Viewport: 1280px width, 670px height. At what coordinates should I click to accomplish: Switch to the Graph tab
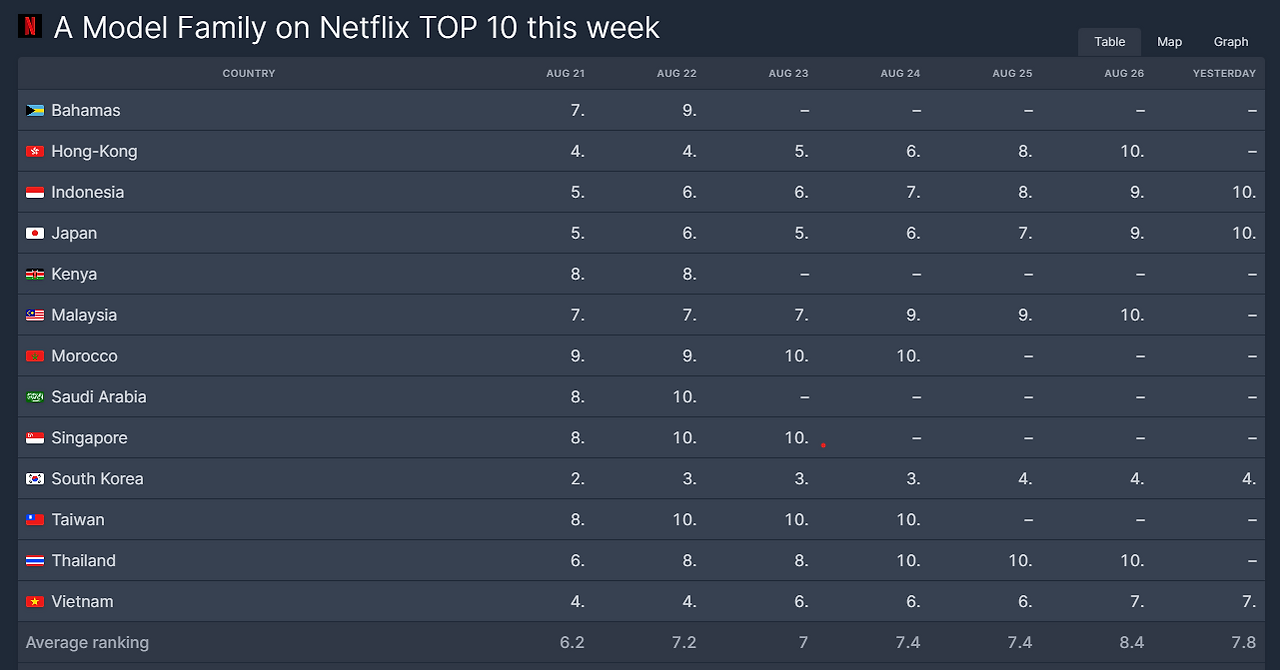[x=1231, y=42]
